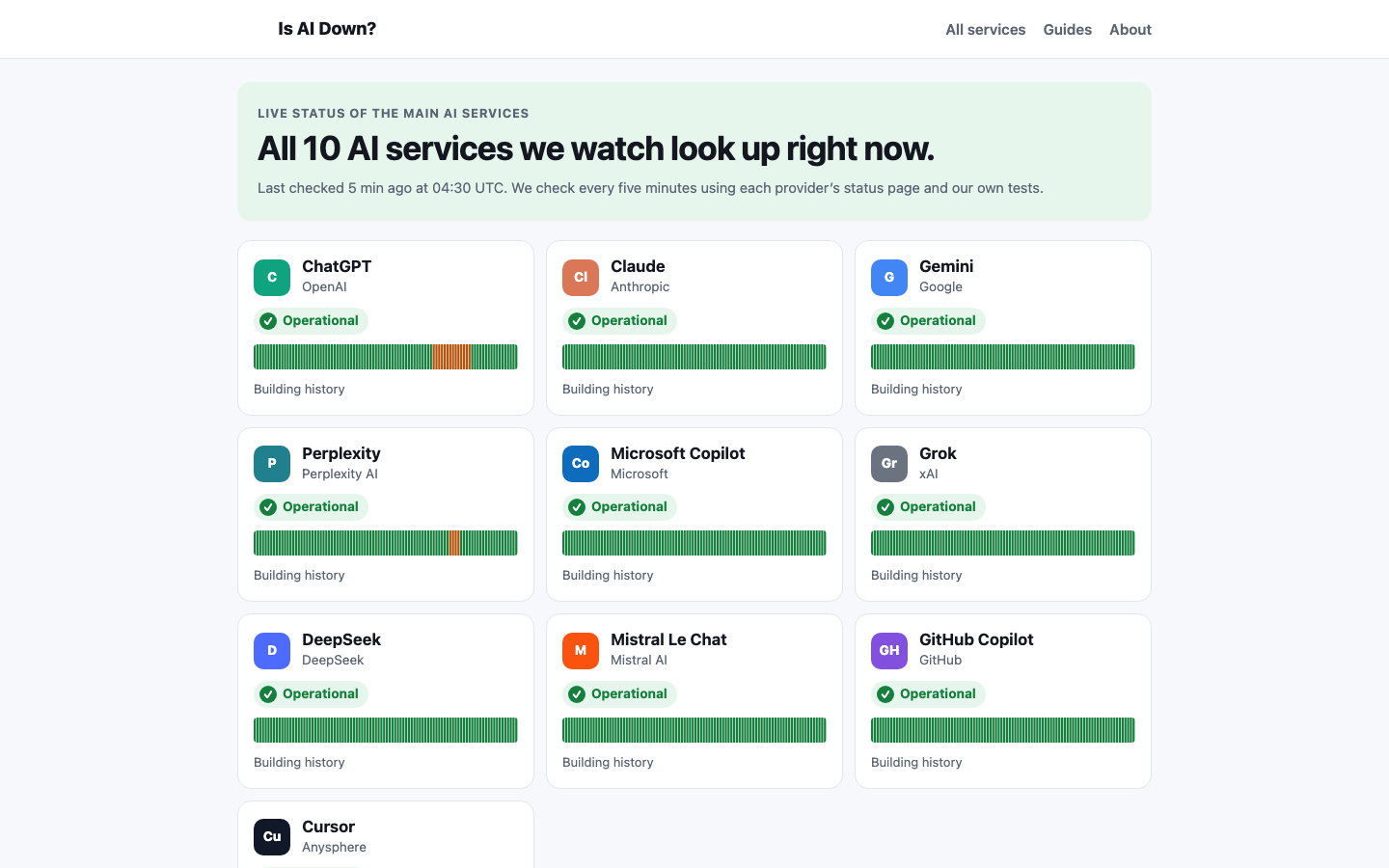Screen dimensions: 1389x868
Task: Click GitHub Copilot's uptime history bar
Action: coord(1003,730)
